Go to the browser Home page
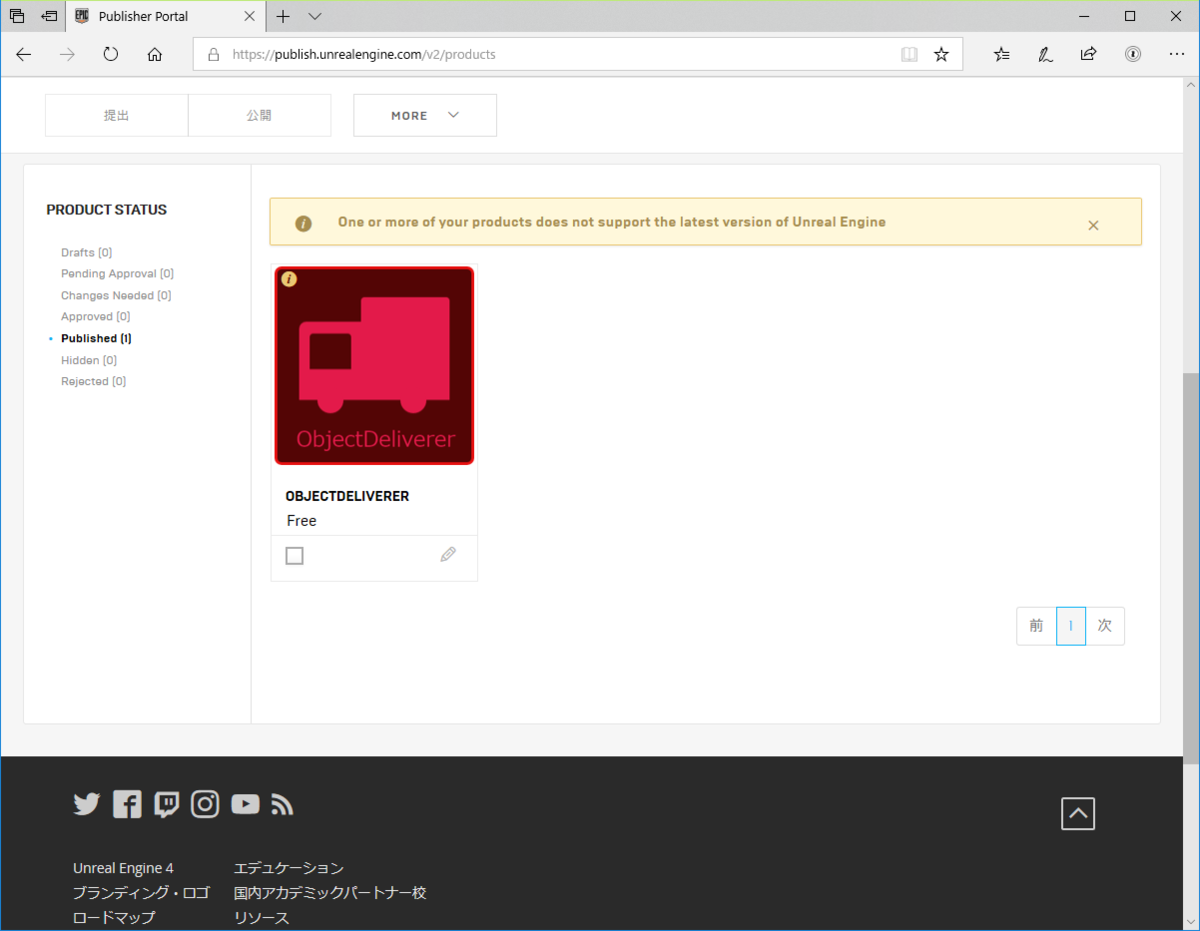Viewport: 1200px width, 931px height. [154, 55]
